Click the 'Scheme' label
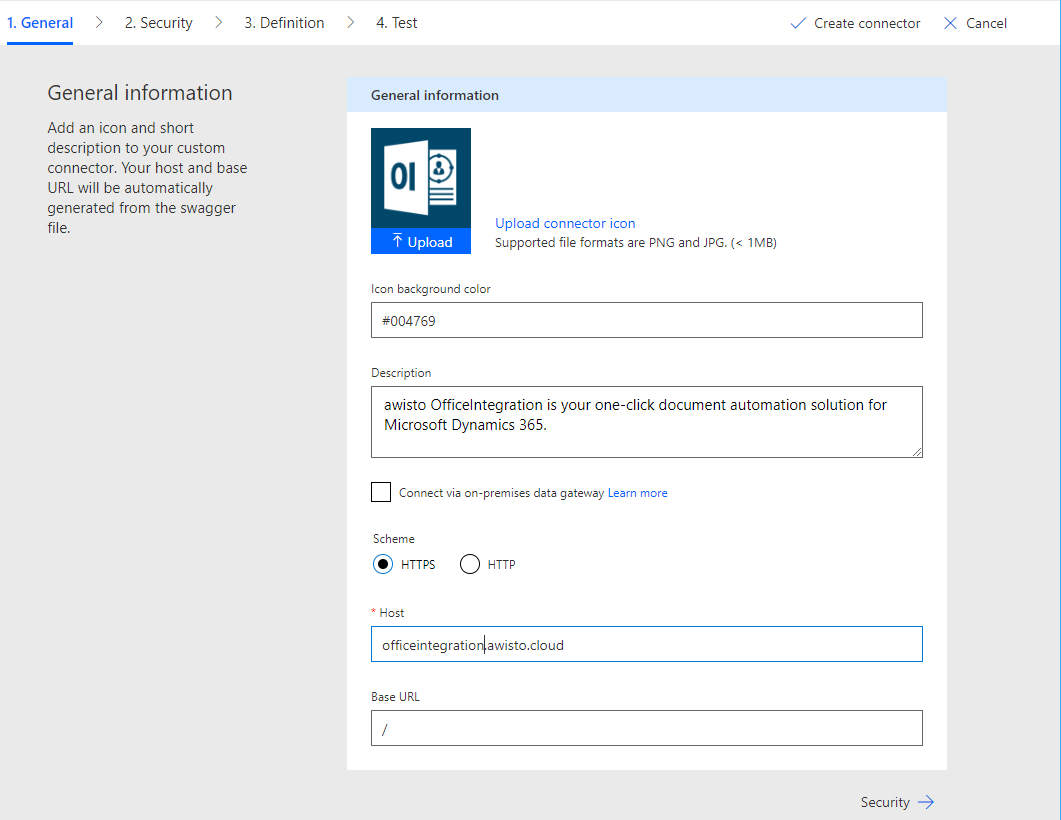The height and width of the screenshot is (820, 1061). pyautogui.click(x=394, y=539)
